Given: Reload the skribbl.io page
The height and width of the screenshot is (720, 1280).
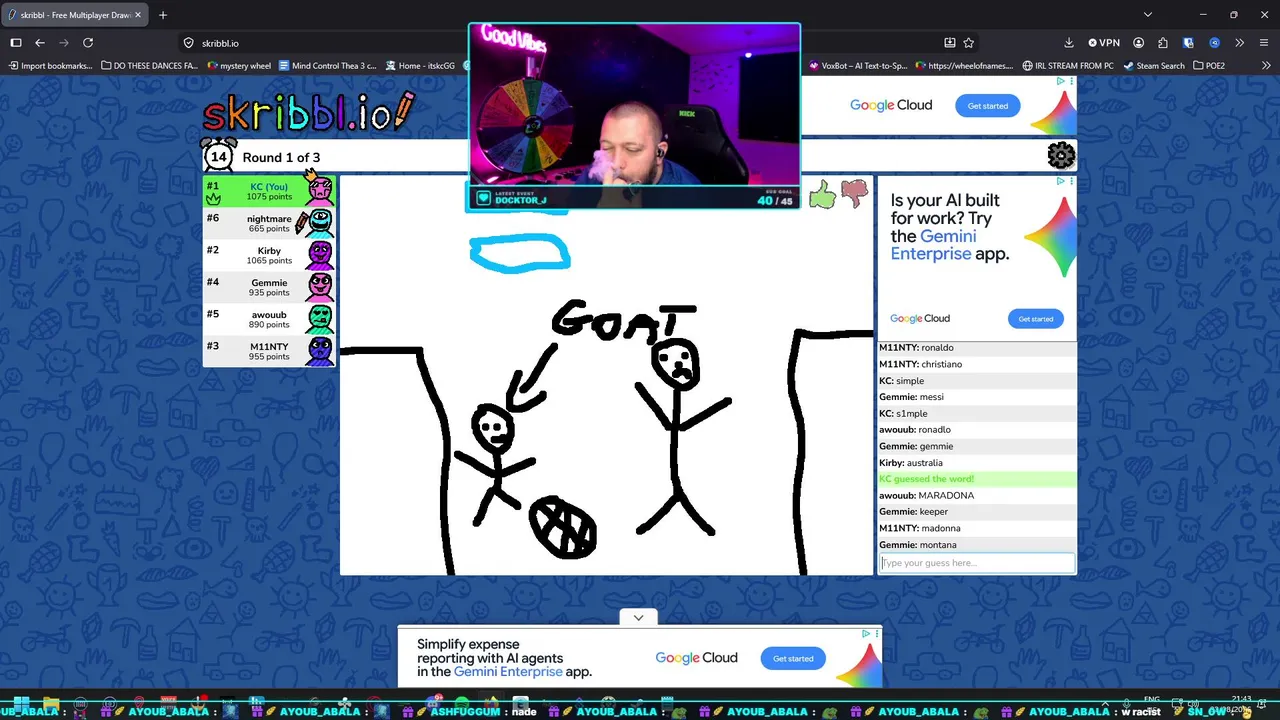Looking at the screenshot, I should click(x=88, y=43).
